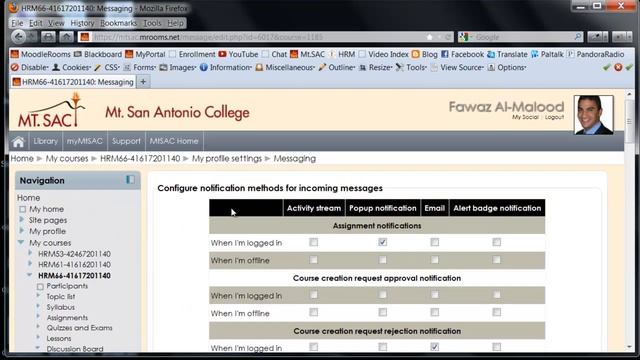The image size is (640, 360).
Task: Click the Logout link
Action: tap(554, 117)
